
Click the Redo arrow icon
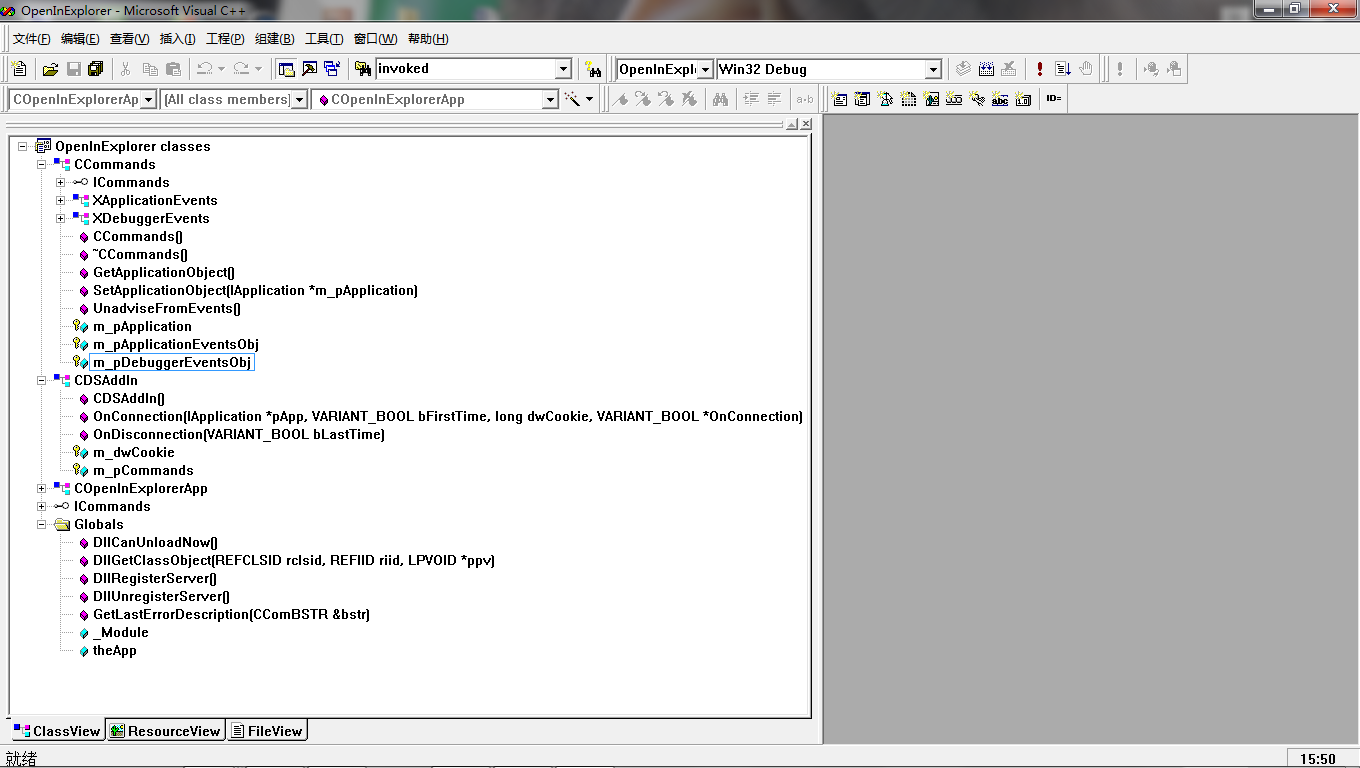(241, 69)
